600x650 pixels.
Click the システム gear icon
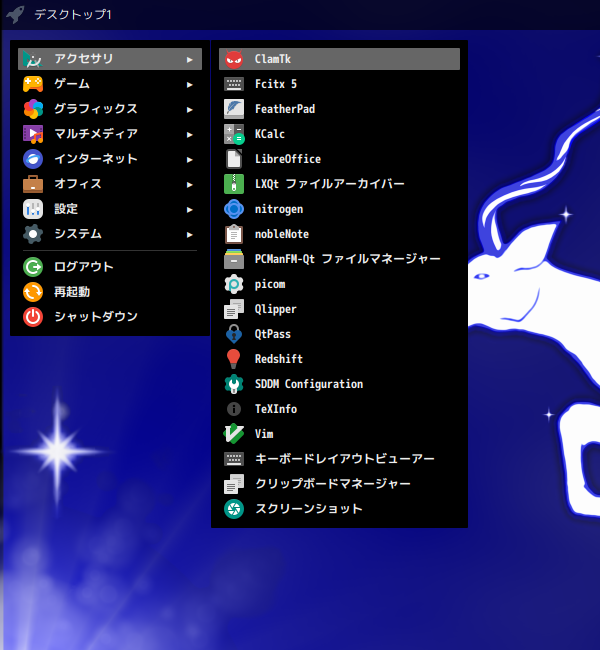[33, 234]
